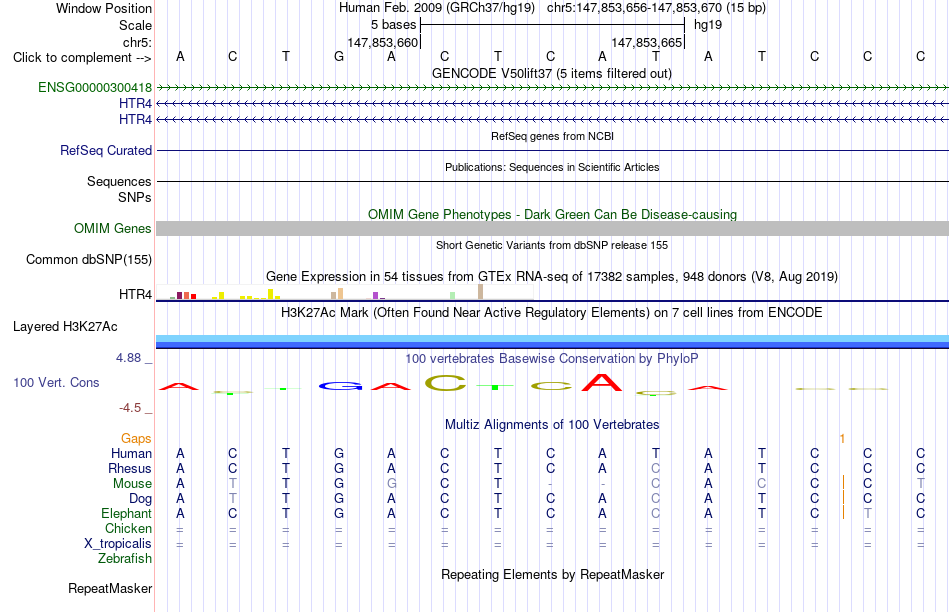Viewport: 950px width, 612px height.
Task: Click the OMIM Gene Phenotypes green title
Action: 553,215
